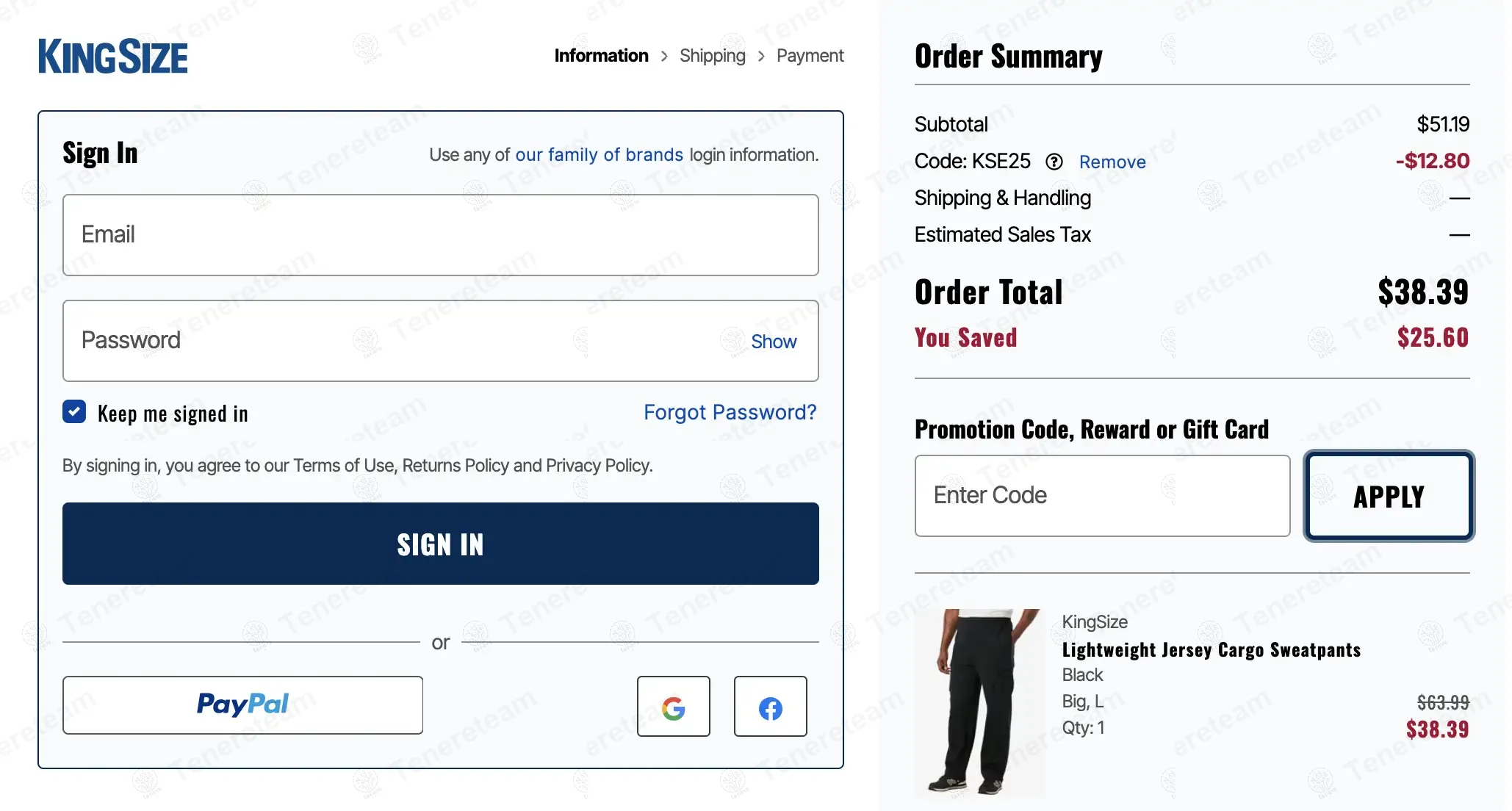1512x811 pixels.
Task: Click the Enter Code field
Action: (x=1102, y=496)
